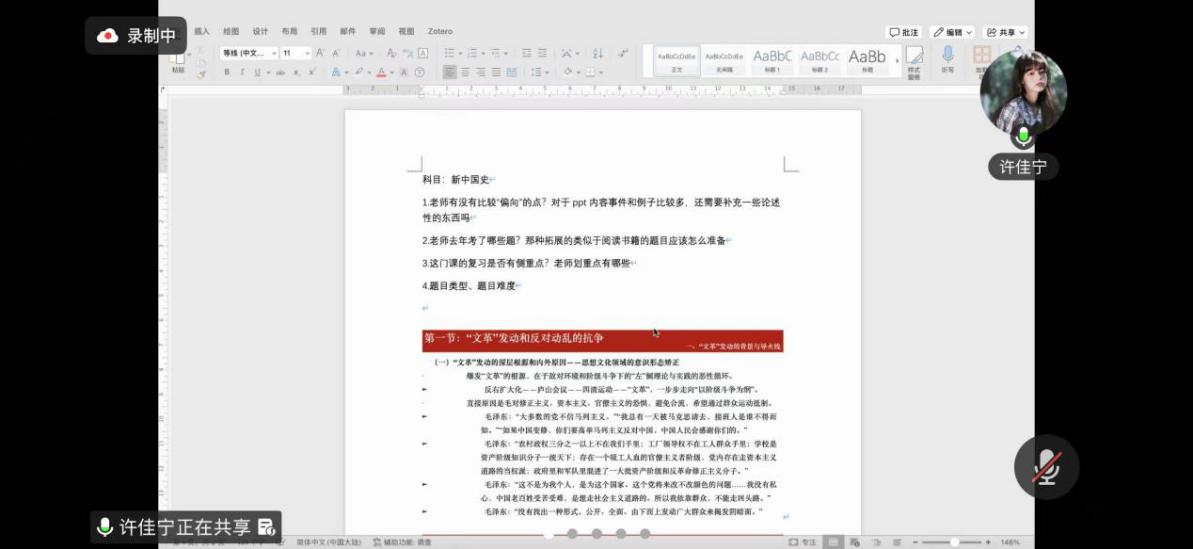Apply underline formatting to text
1193x549 pixels.
[256, 72]
